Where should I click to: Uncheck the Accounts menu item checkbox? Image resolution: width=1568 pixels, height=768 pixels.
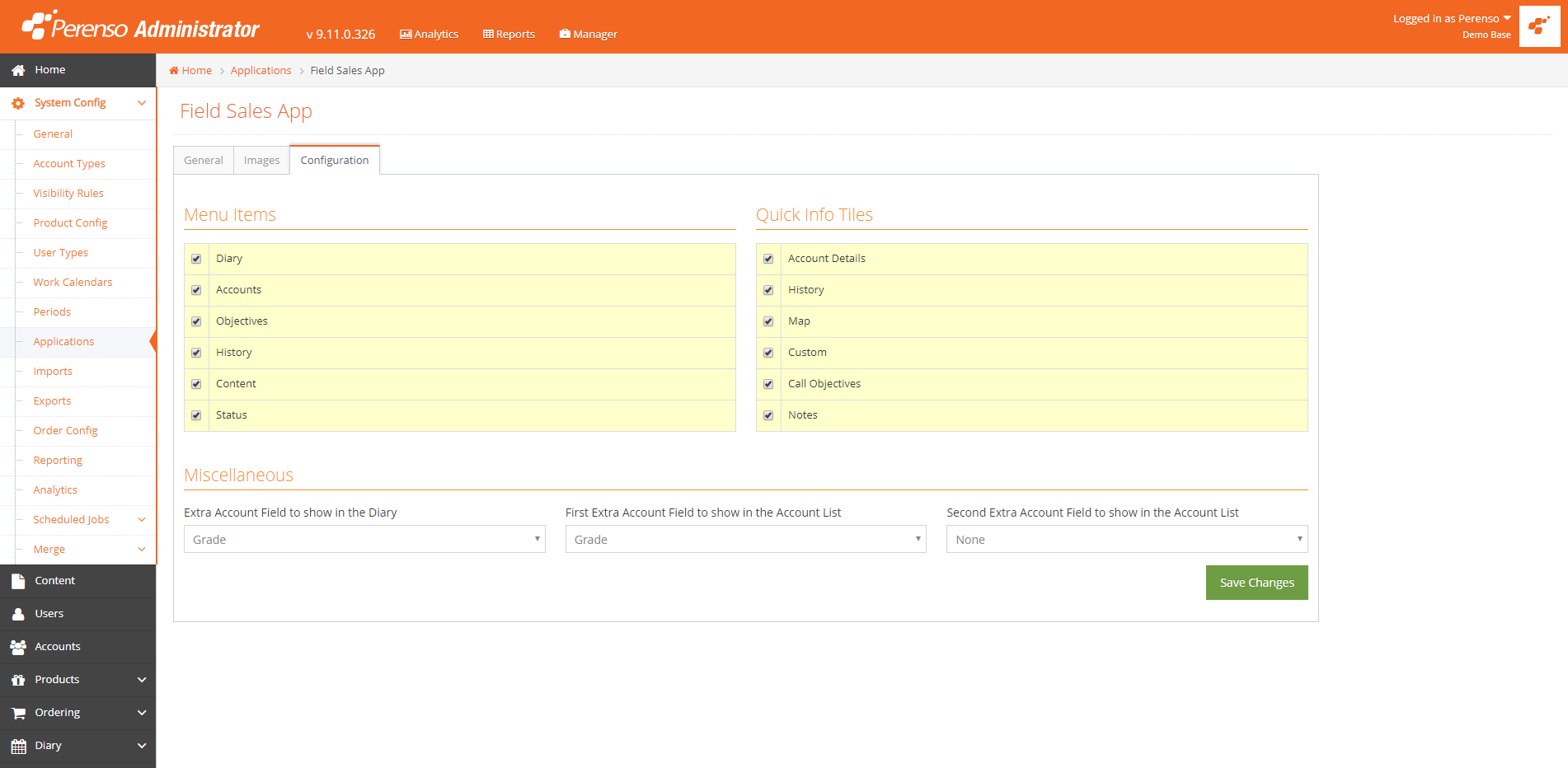(196, 290)
